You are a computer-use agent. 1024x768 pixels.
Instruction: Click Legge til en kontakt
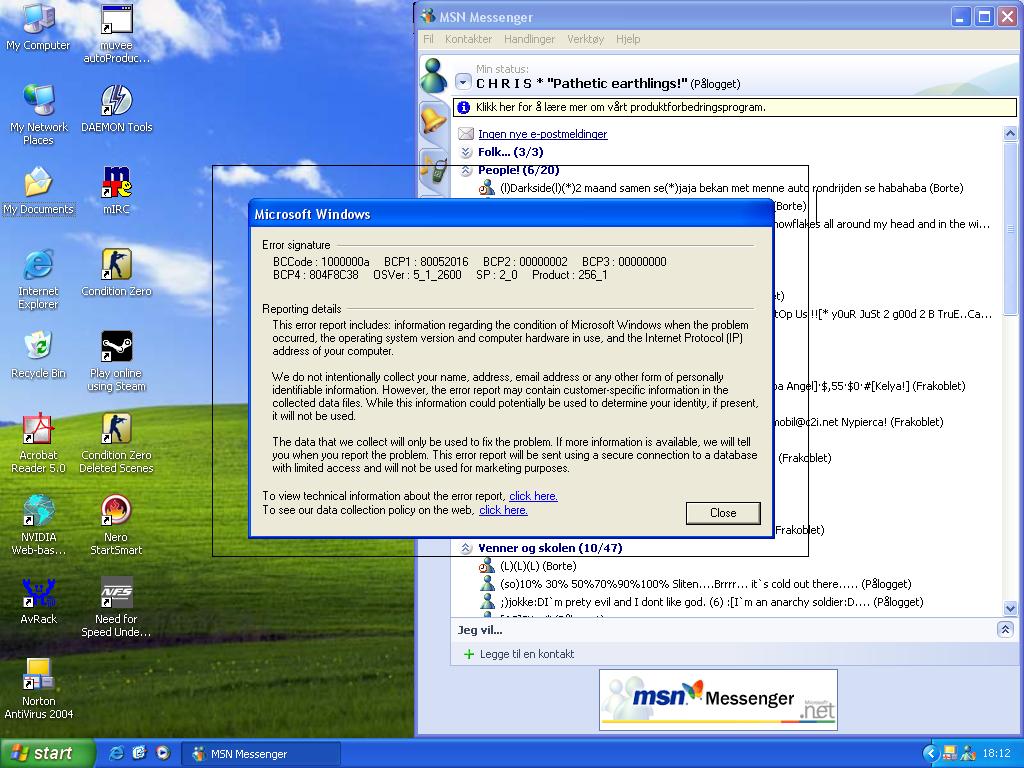[x=526, y=654]
